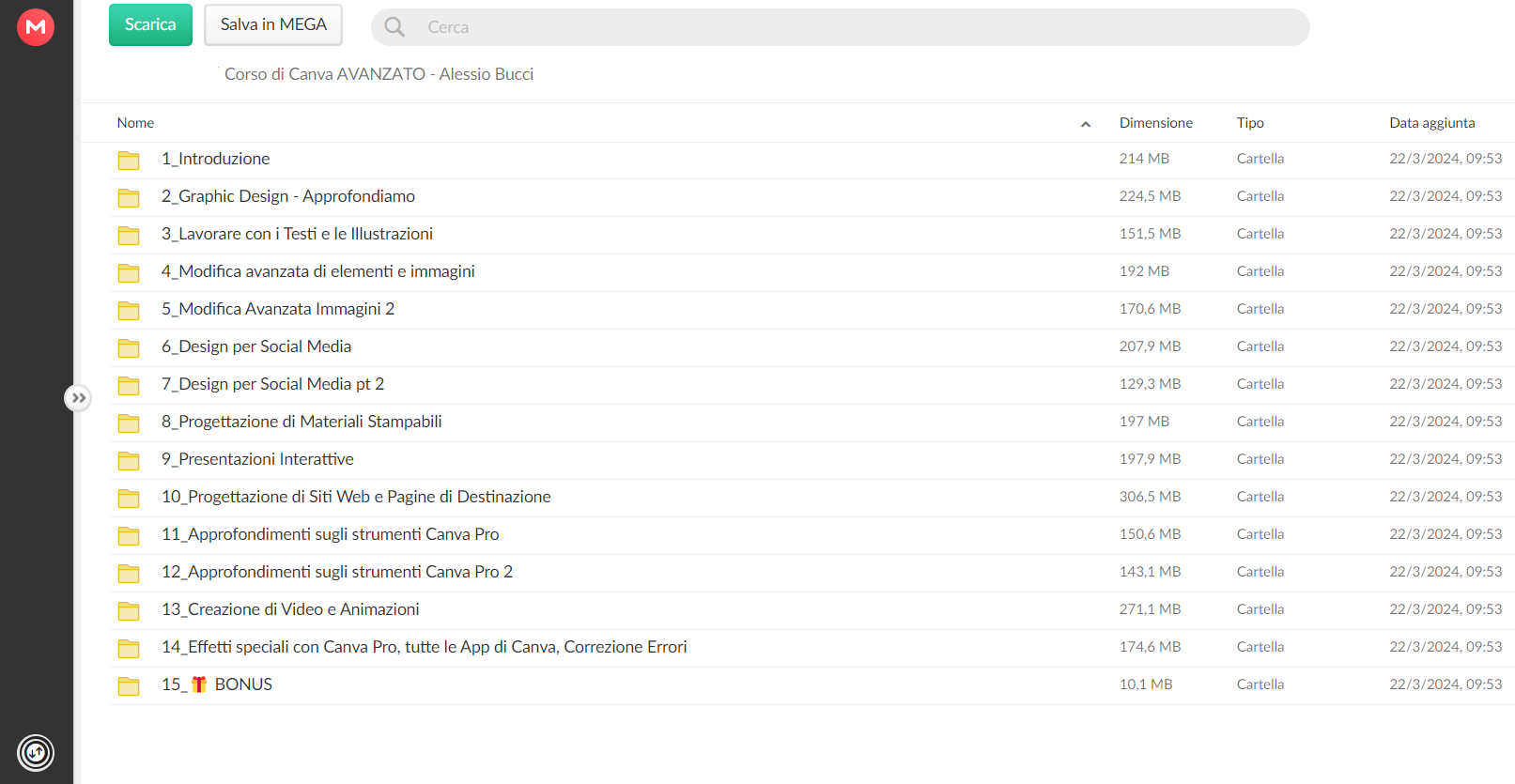Open 7_Design per Social Media pt 2
The width and height of the screenshot is (1515, 784).
tap(272, 384)
